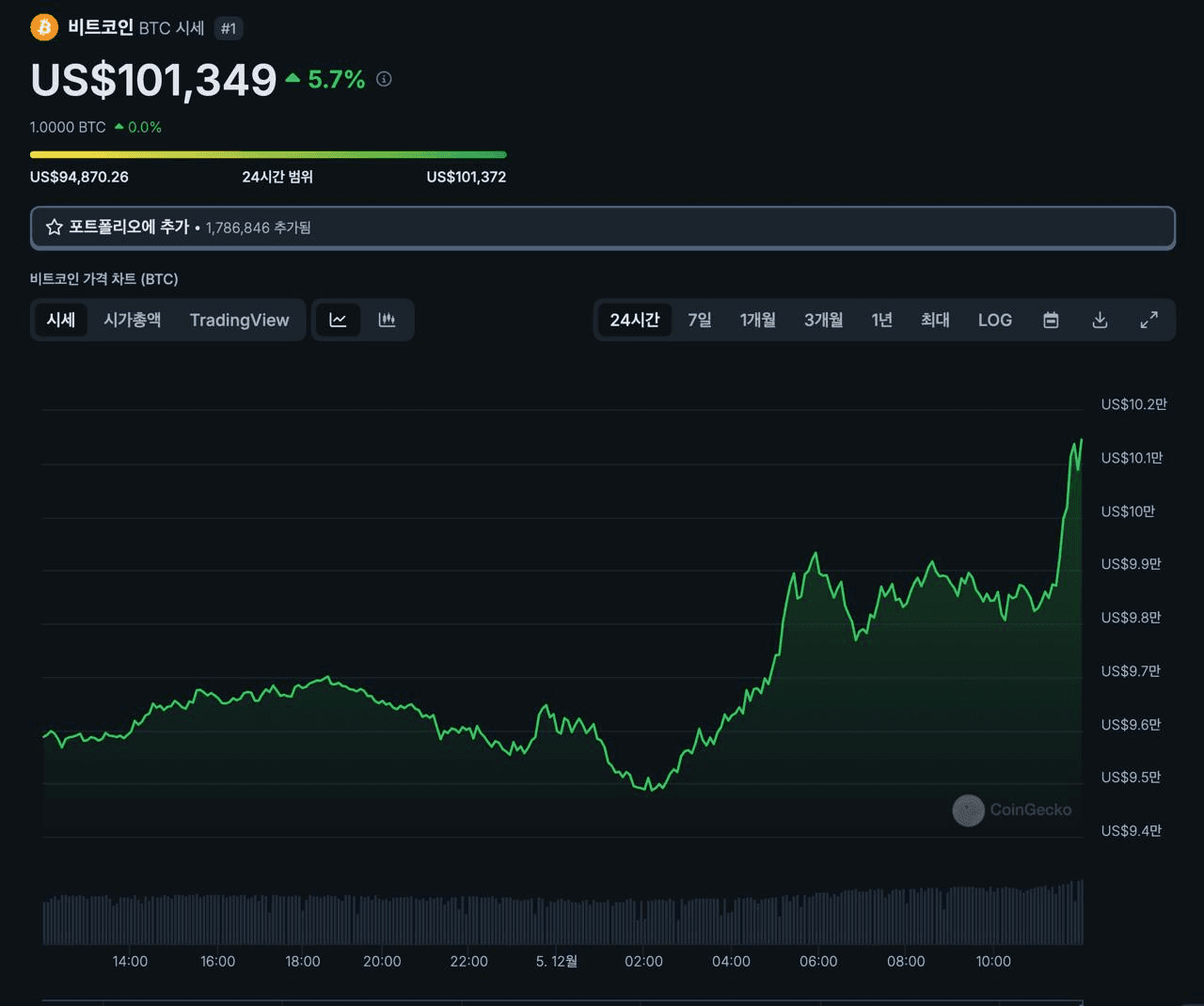1204x1006 pixels.
Task: Switch to line chart view icon
Action: [x=338, y=320]
